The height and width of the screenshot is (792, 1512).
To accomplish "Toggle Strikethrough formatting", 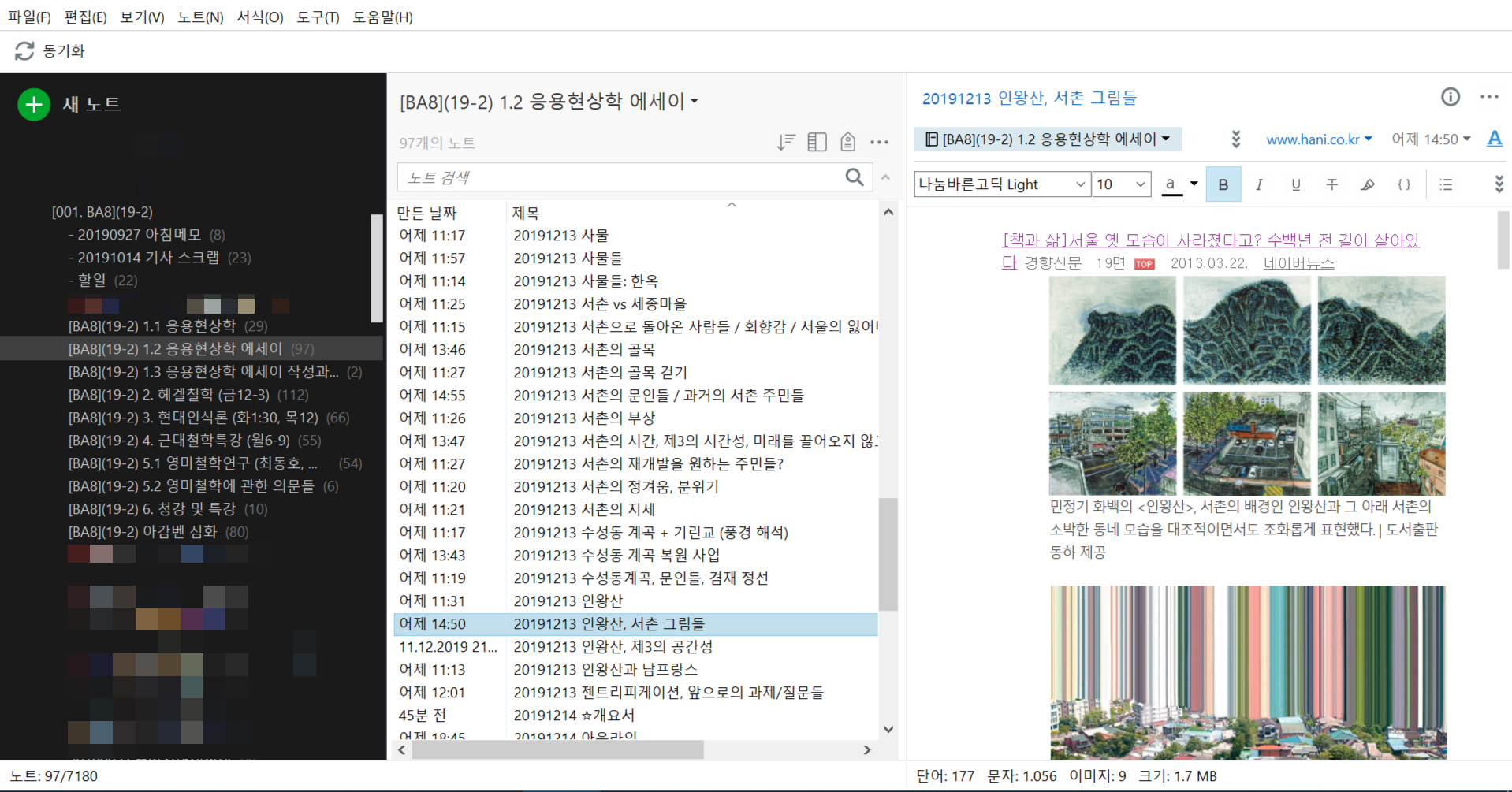I will click(1331, 184).
